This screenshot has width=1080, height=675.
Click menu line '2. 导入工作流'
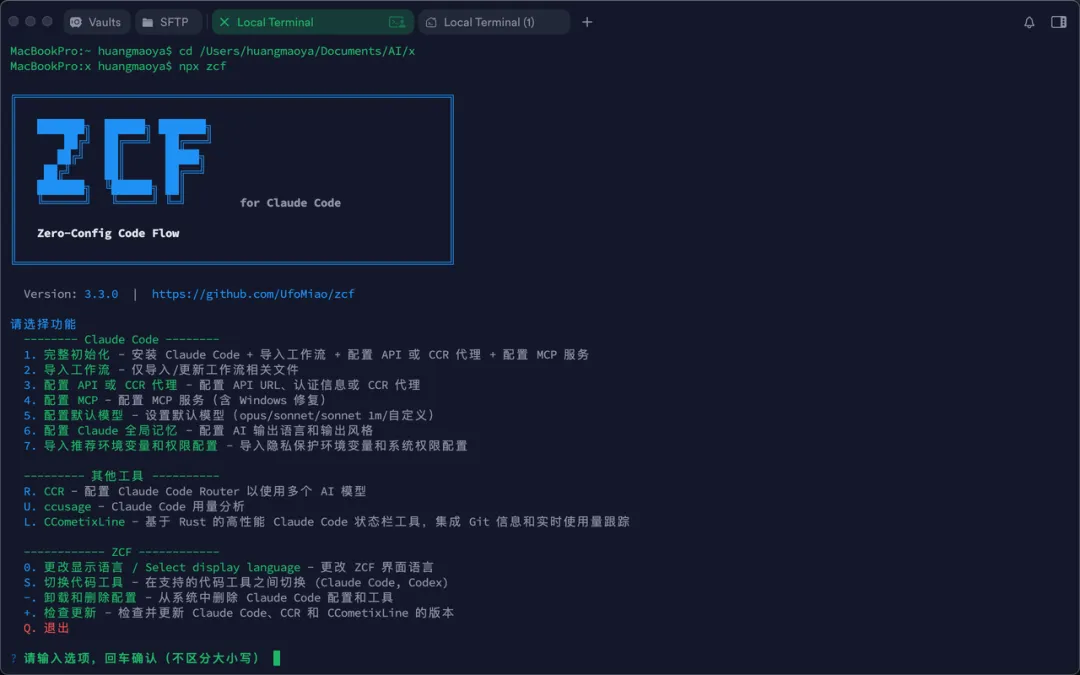pyautogui.click(x=161, y=370)
